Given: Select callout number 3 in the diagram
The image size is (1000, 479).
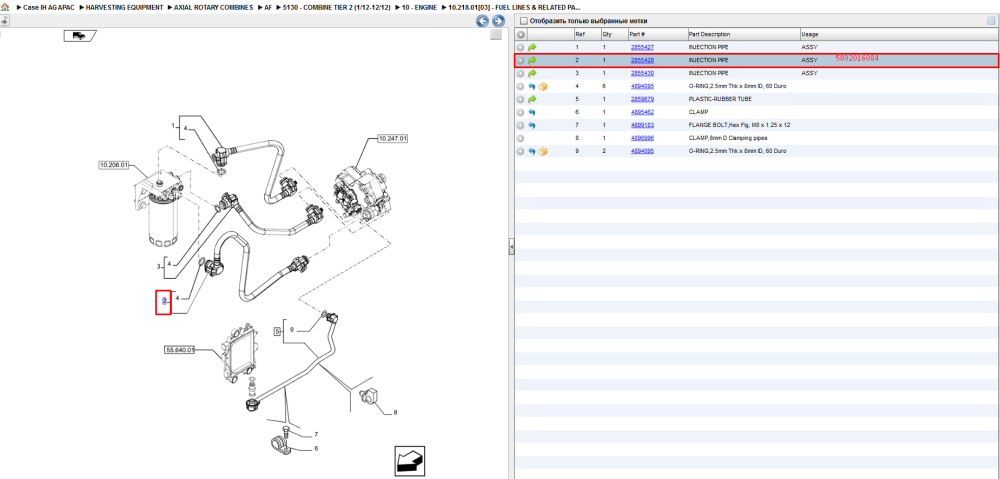Looking at the screenshot, I should pyautogui.click(x=158, y=267).
